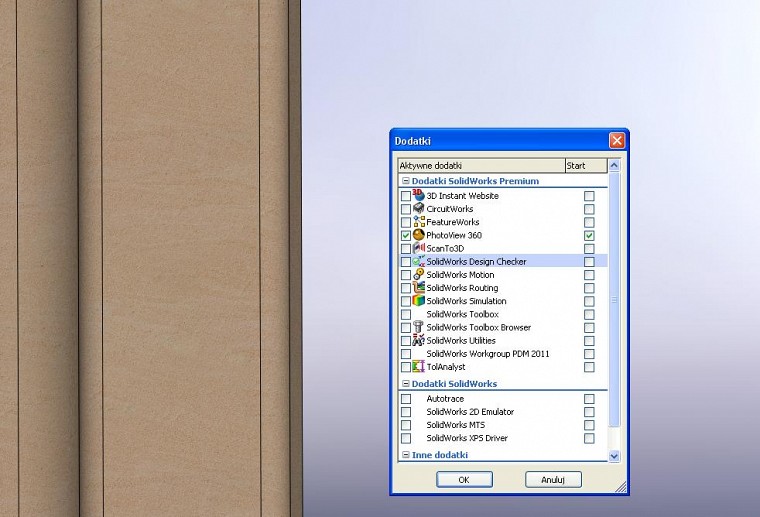760x517 pixels.
Task: Select the SolidWorks Routing row text
Action: [462, 288]
